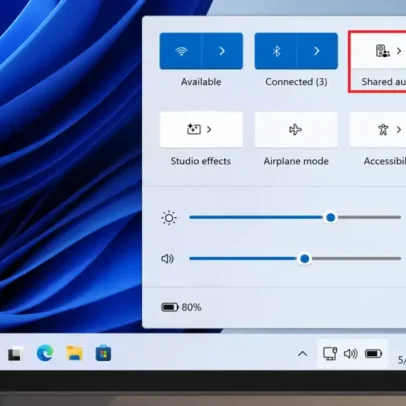Toggle Airplane mode

296,129
